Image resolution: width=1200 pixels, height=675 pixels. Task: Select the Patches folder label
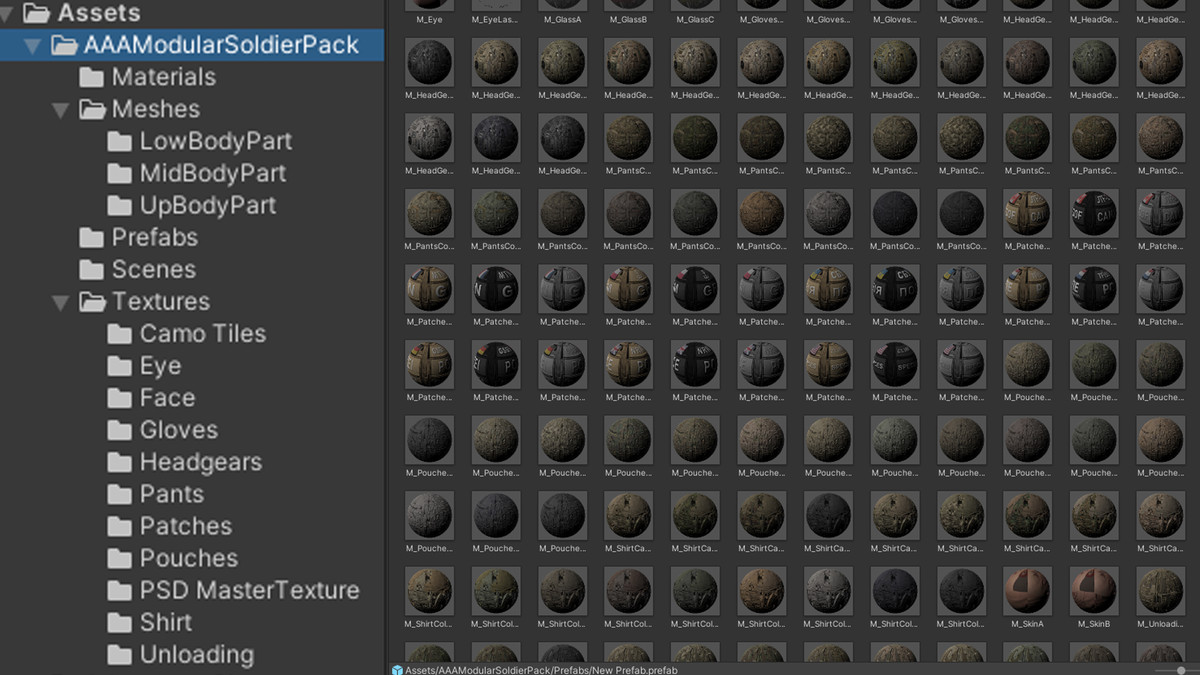tap(186, 526)
